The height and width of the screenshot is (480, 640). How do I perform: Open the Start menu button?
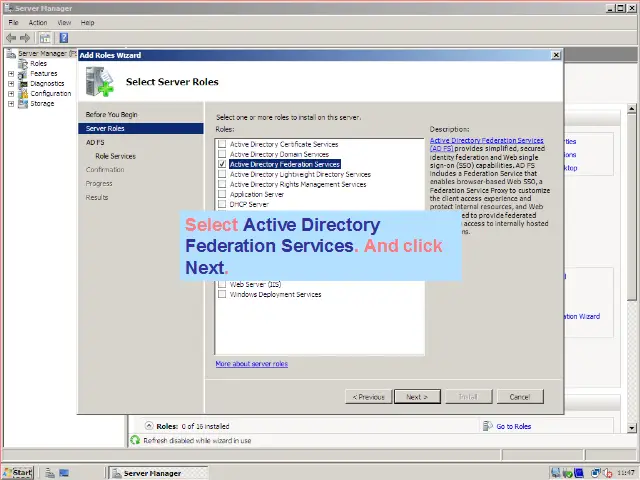(18, 473)
